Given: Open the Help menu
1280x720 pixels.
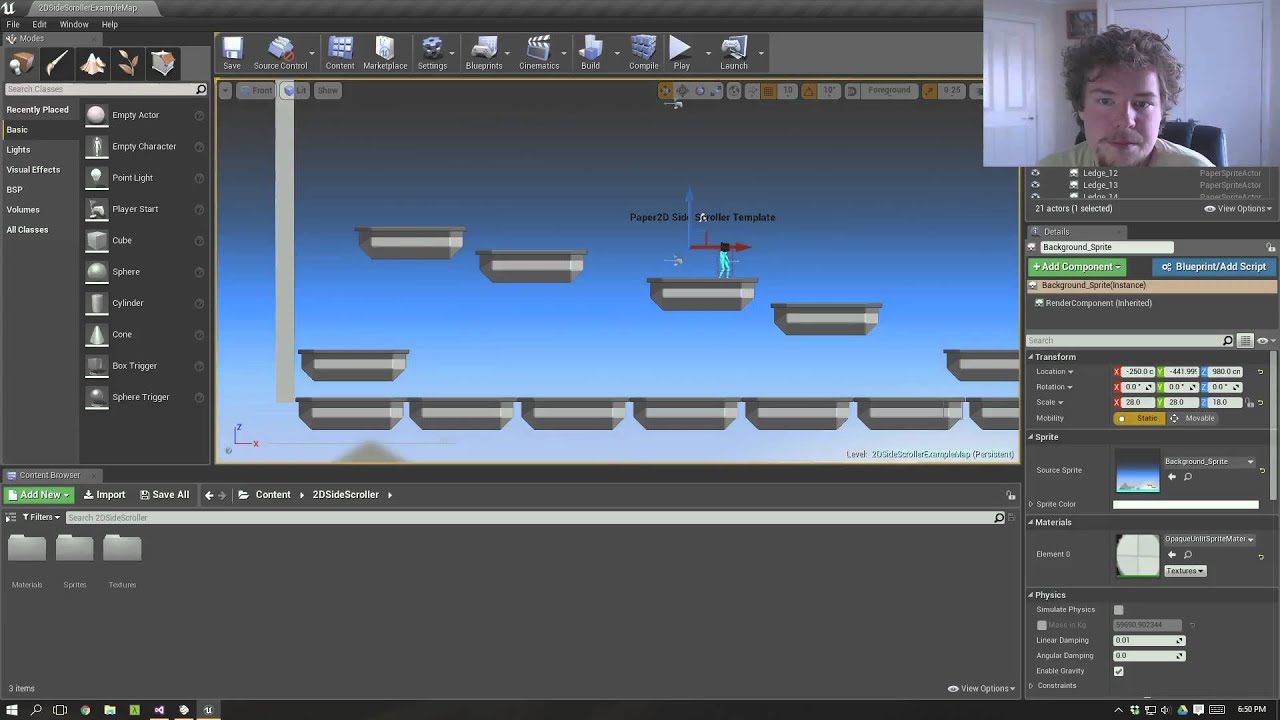Looking at the screenshot, I should [x=110, y=24].
